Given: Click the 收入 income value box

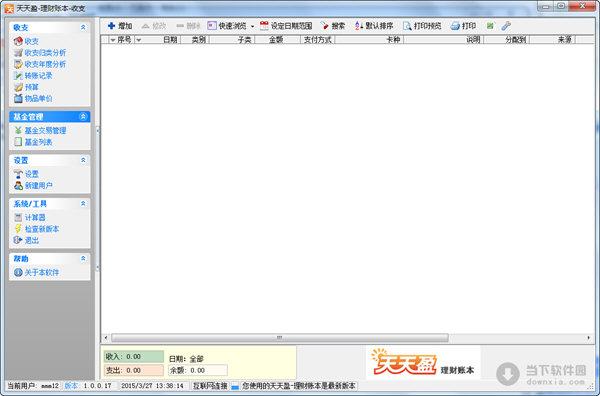Looking at the screenshot, I should pyautogui.click(x=134, y=357).
